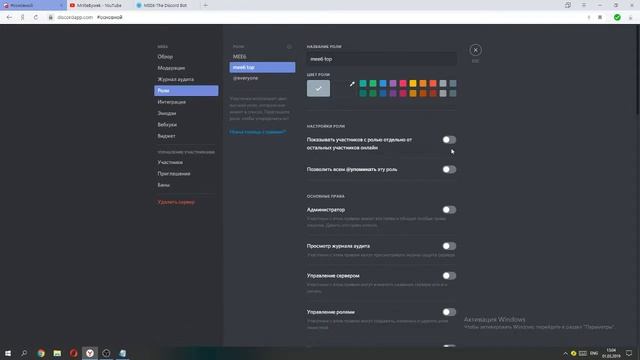
Task: Toggle Управление сервером permission
Action: tap(449, 276)
